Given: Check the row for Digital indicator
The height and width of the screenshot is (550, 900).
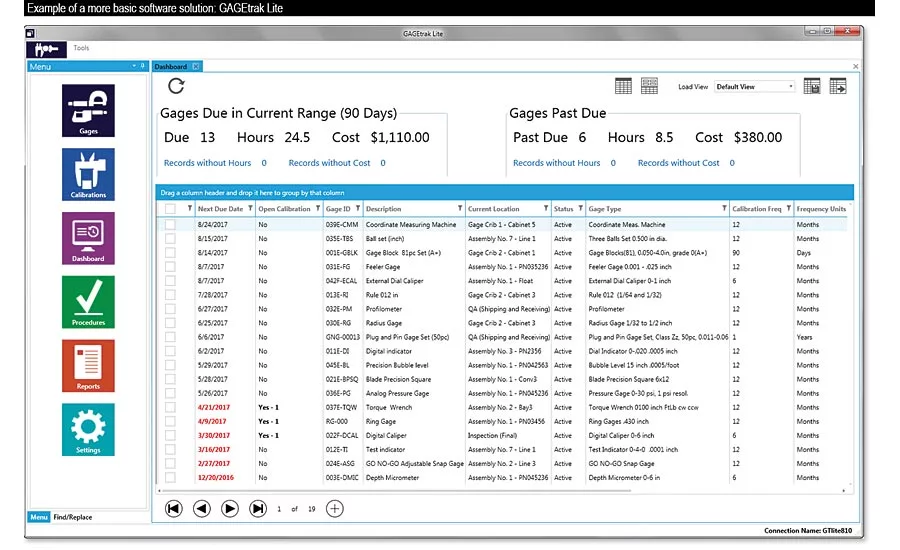Looking at the screenshot, I should 170,351.
